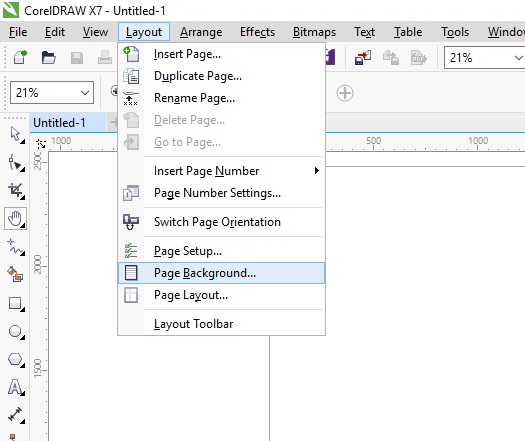Viewport: 525px width, 441px height.
Task: Click the Publish to PDF icon
Action: click(x=419, y=58)
